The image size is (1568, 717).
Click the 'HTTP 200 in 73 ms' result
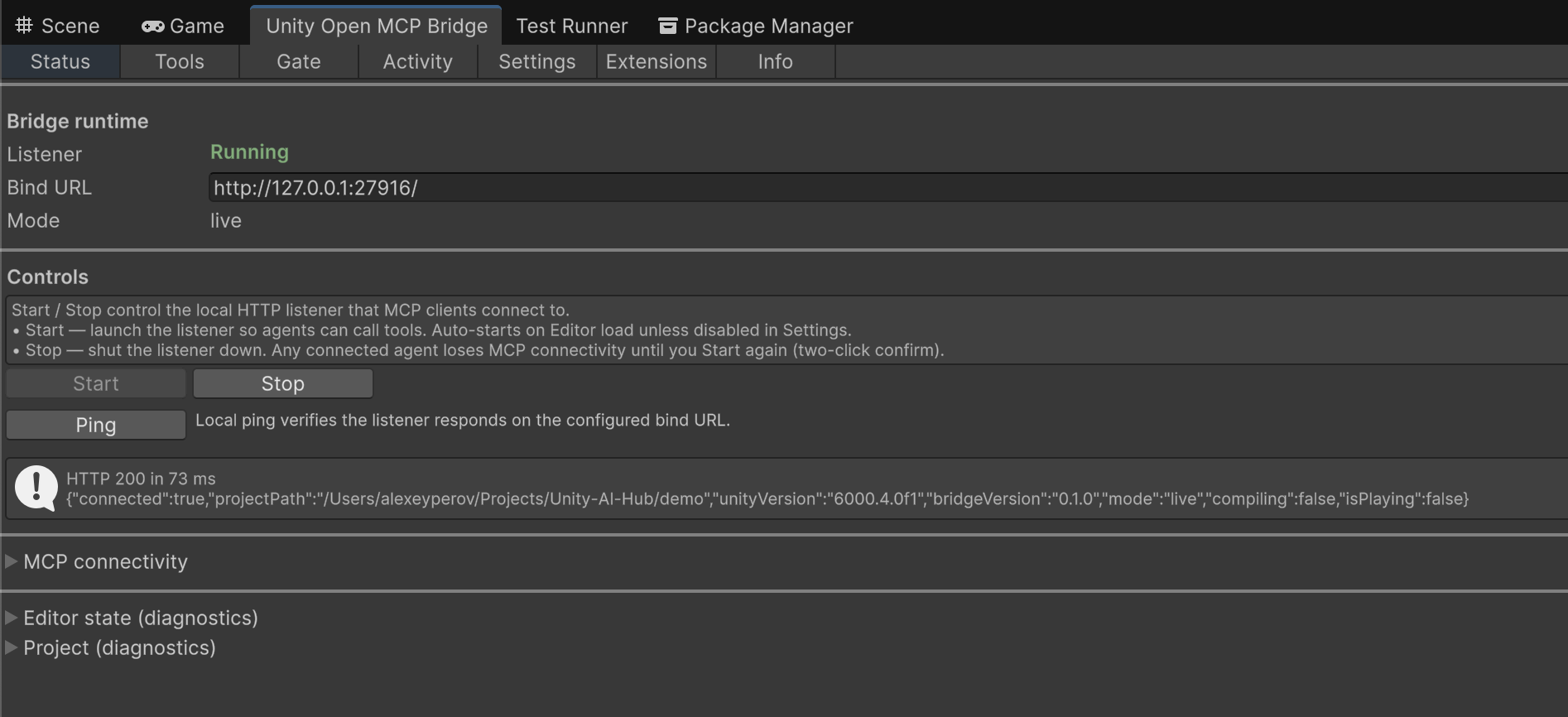click(x=141, y=479)
